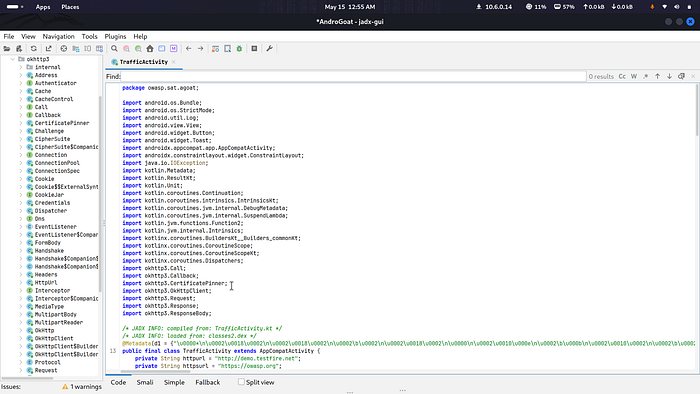
Task: Click into the Find input field
Action: 353,76
